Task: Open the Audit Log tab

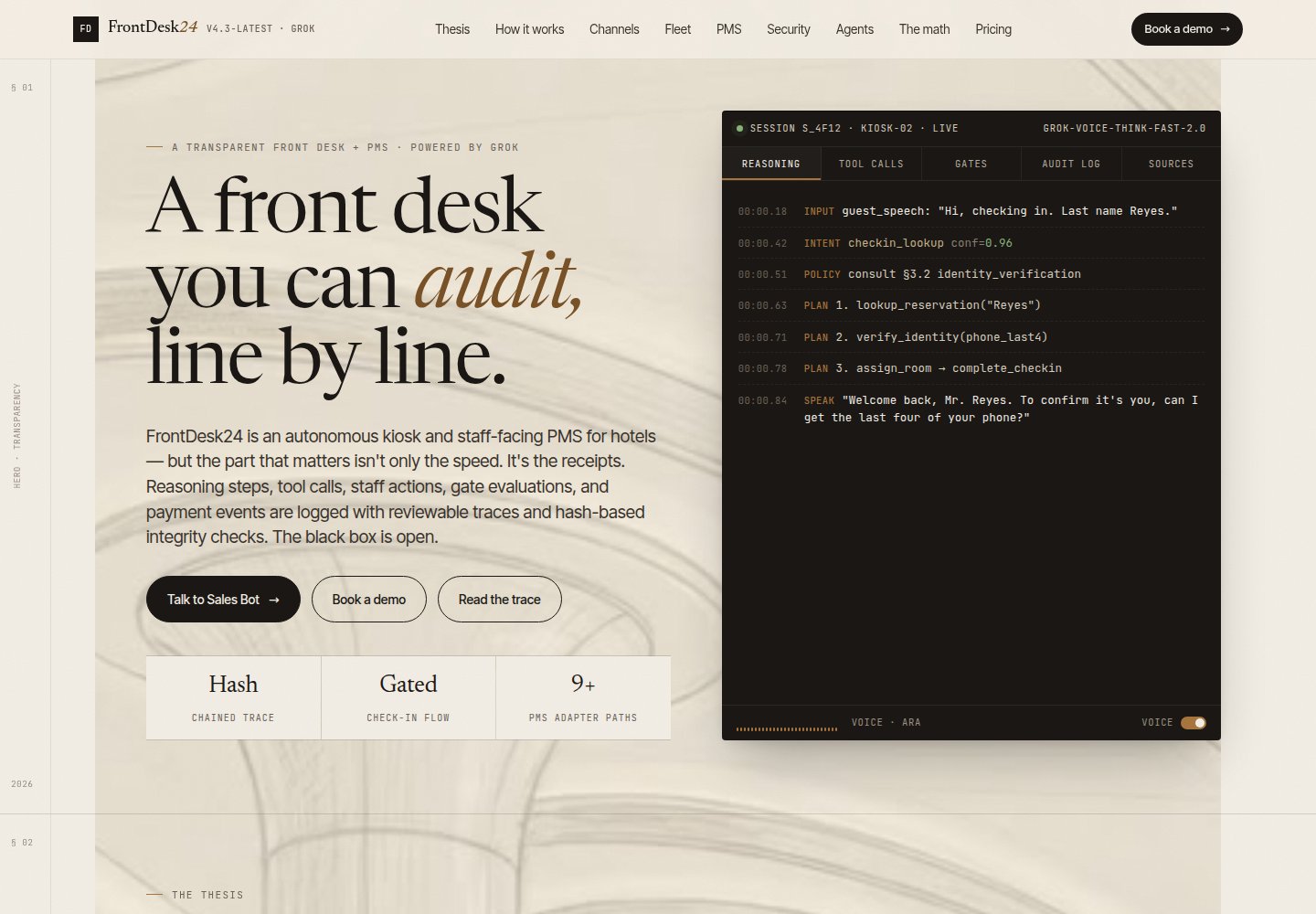Action: [x=1071, y=164]
